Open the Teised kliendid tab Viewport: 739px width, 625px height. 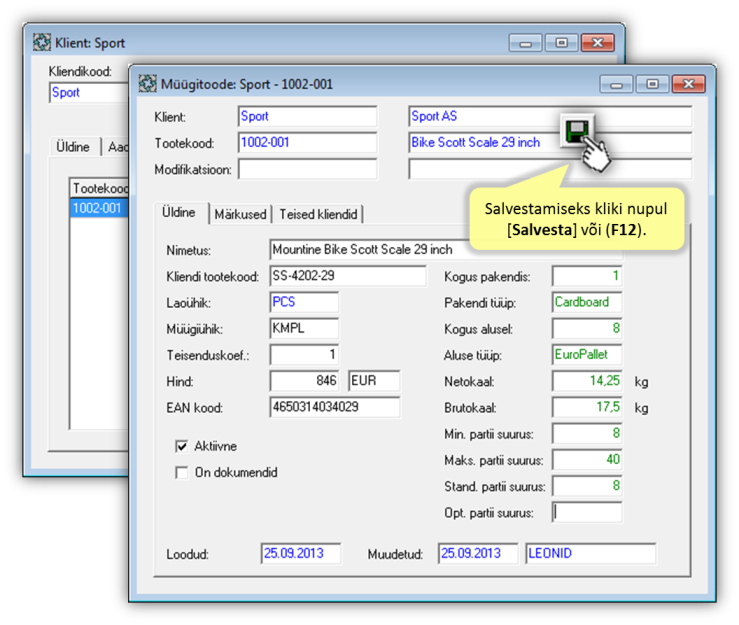pyautogui.click(x=319, y=214)
